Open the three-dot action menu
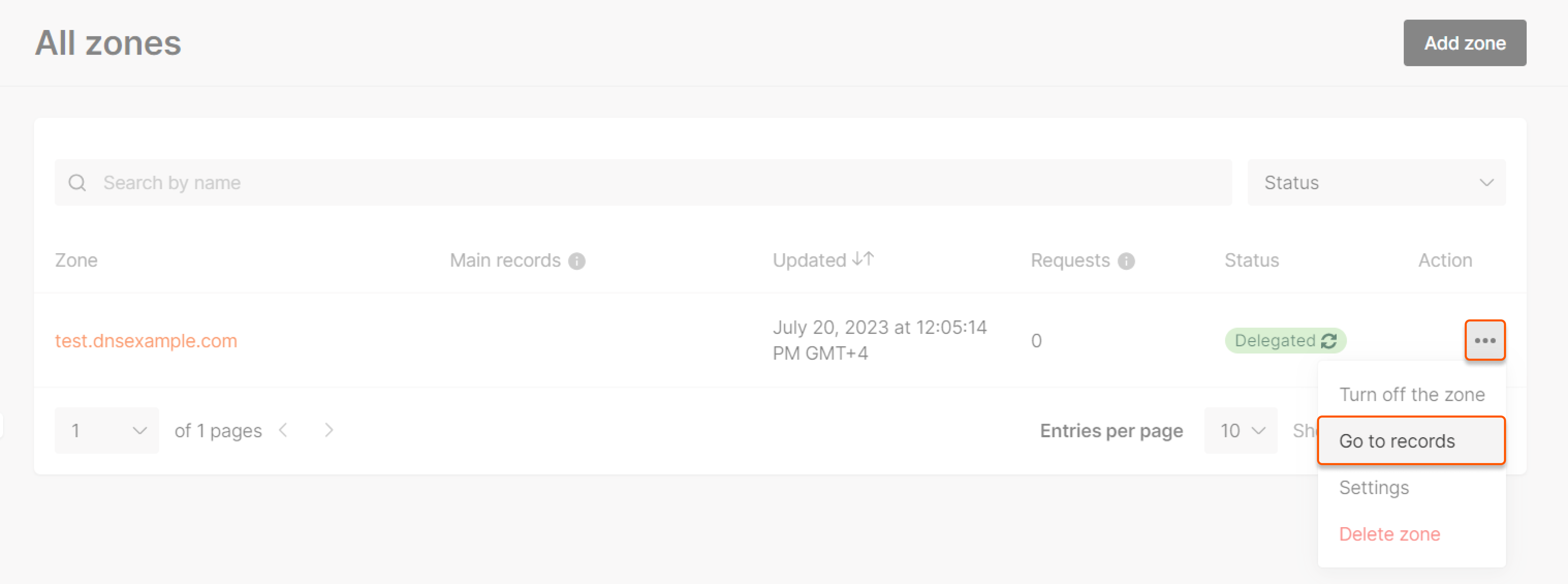 1485,340
